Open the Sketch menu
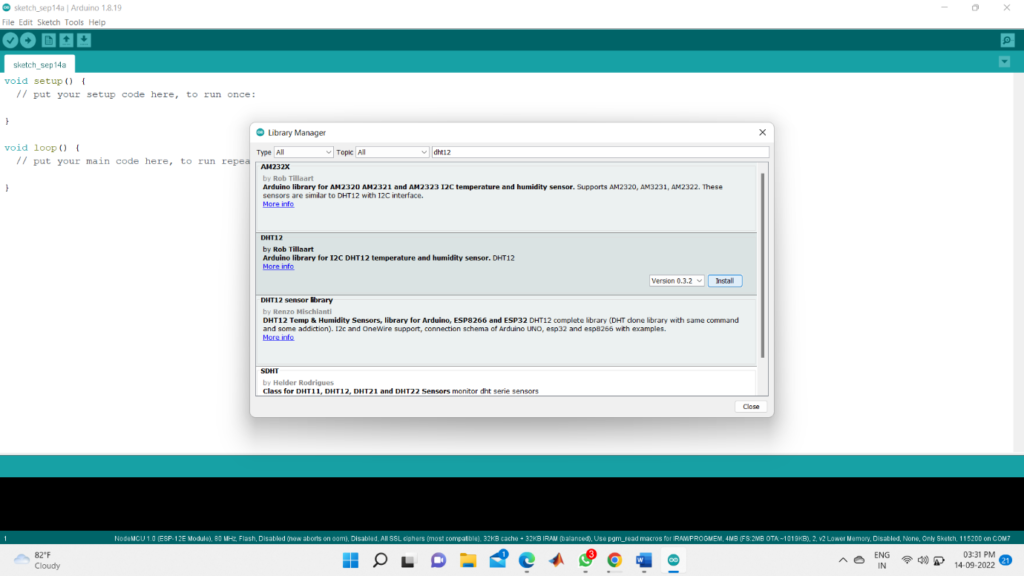The width and height of the screenshot is (1024, 576). point(48,22)
